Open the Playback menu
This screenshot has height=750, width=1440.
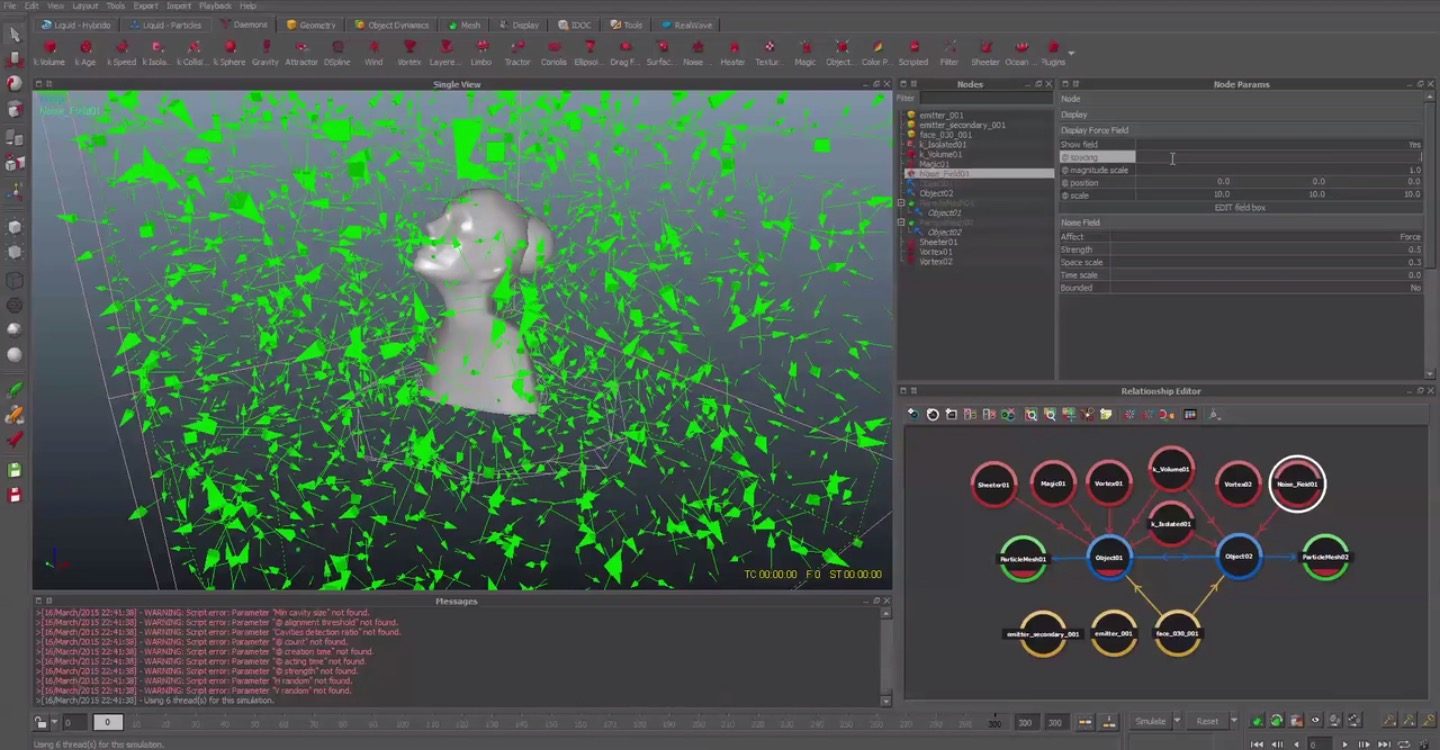point(215,6)
